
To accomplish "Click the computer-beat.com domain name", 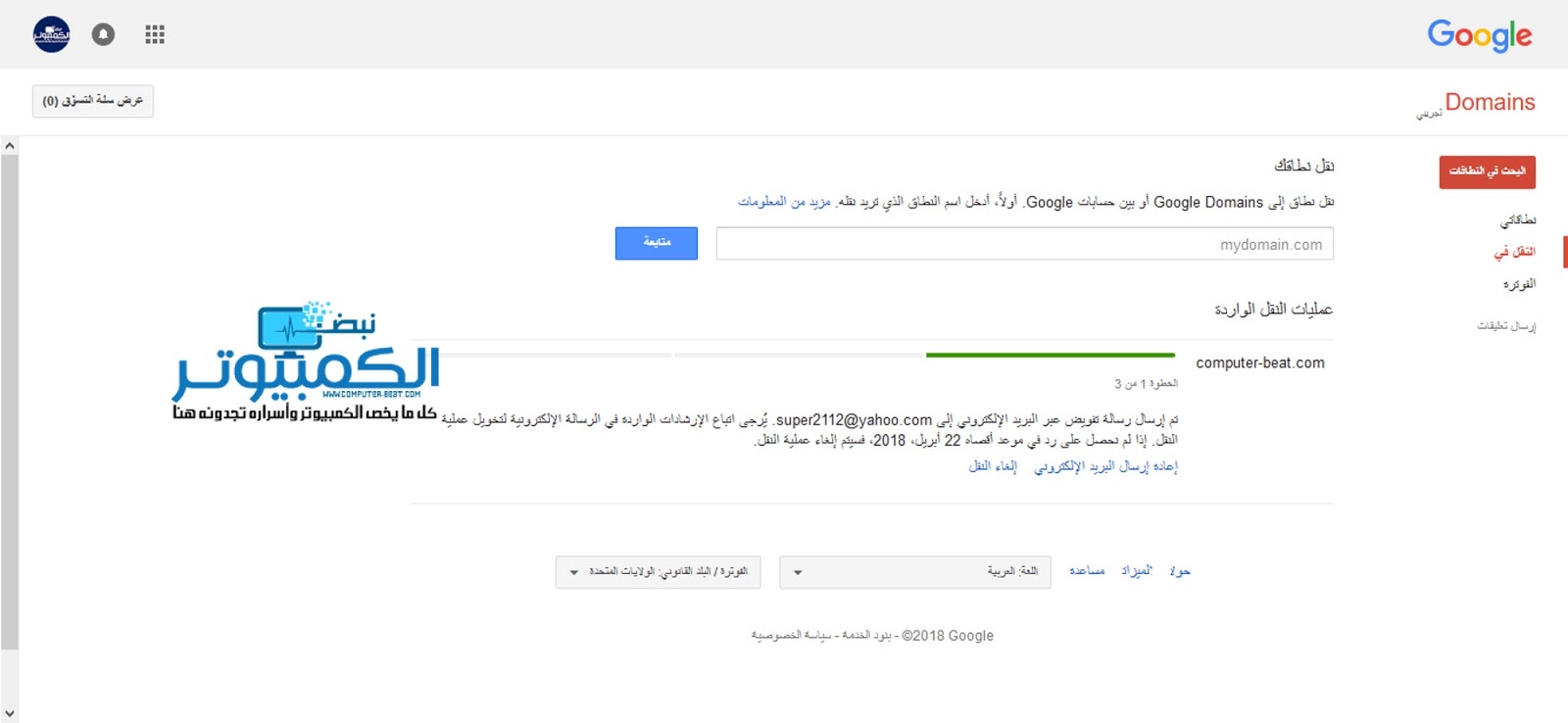I will pyautogui.click(x=1260, y=362).
